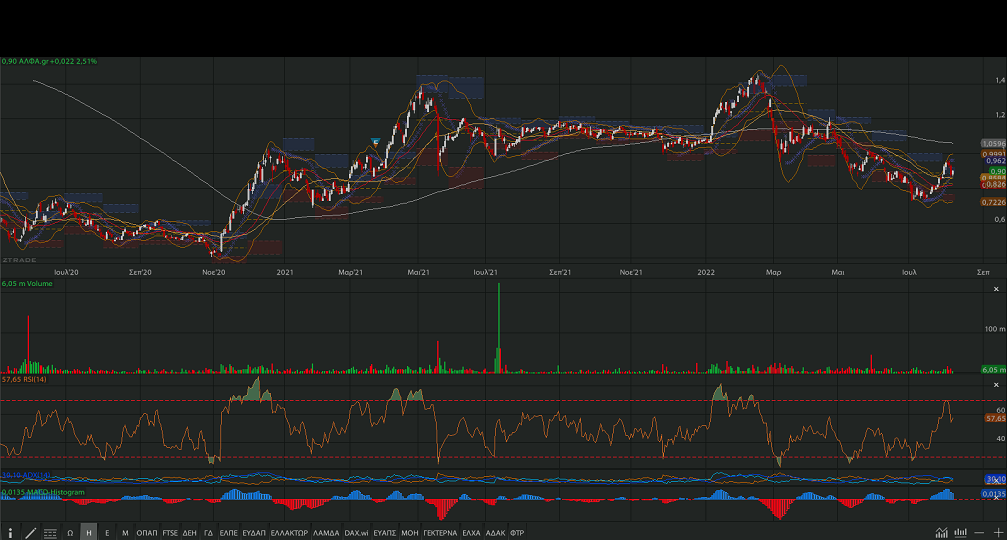
Task: Switch to hourly Ω timeframe
Action: (70, 533)
